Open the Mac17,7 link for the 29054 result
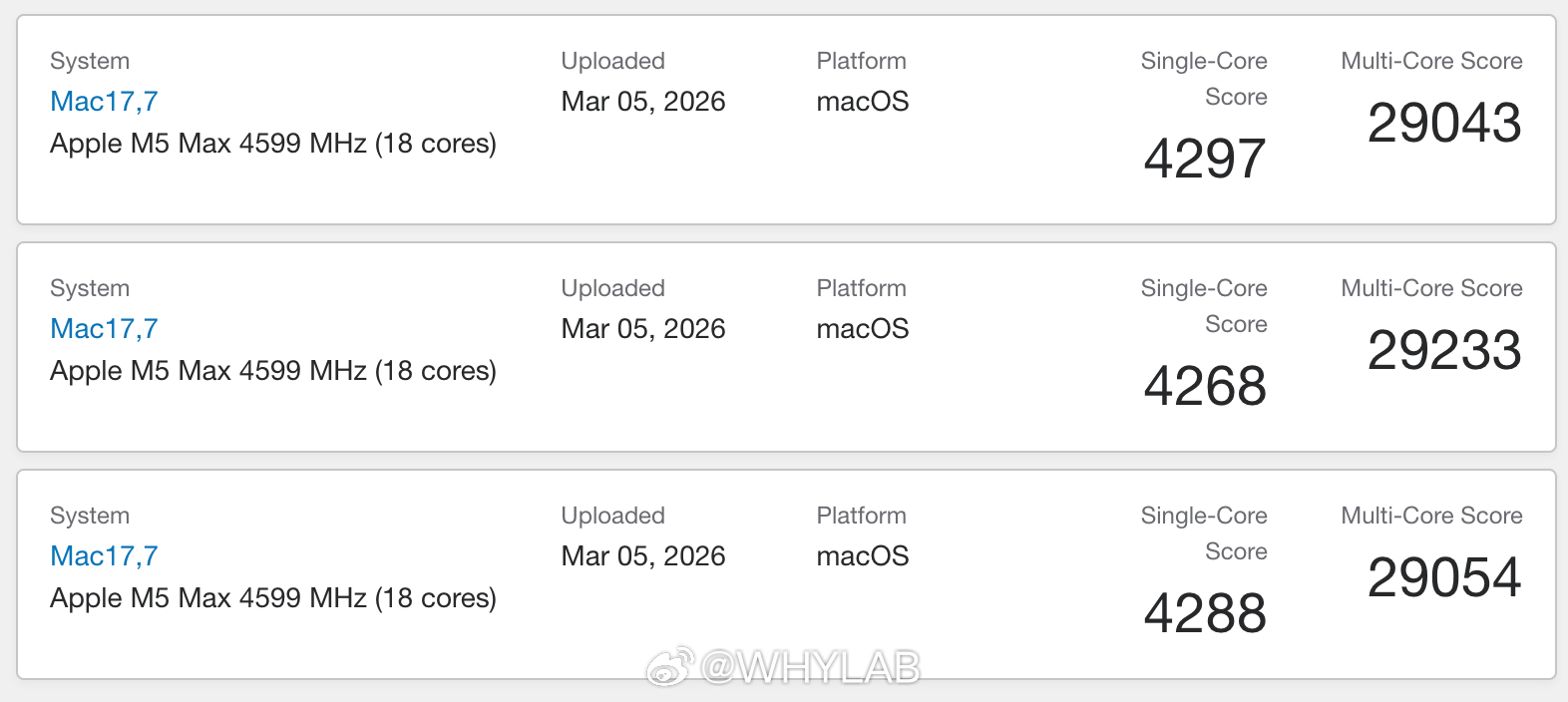1568x702 pixels. click(104, 556)
